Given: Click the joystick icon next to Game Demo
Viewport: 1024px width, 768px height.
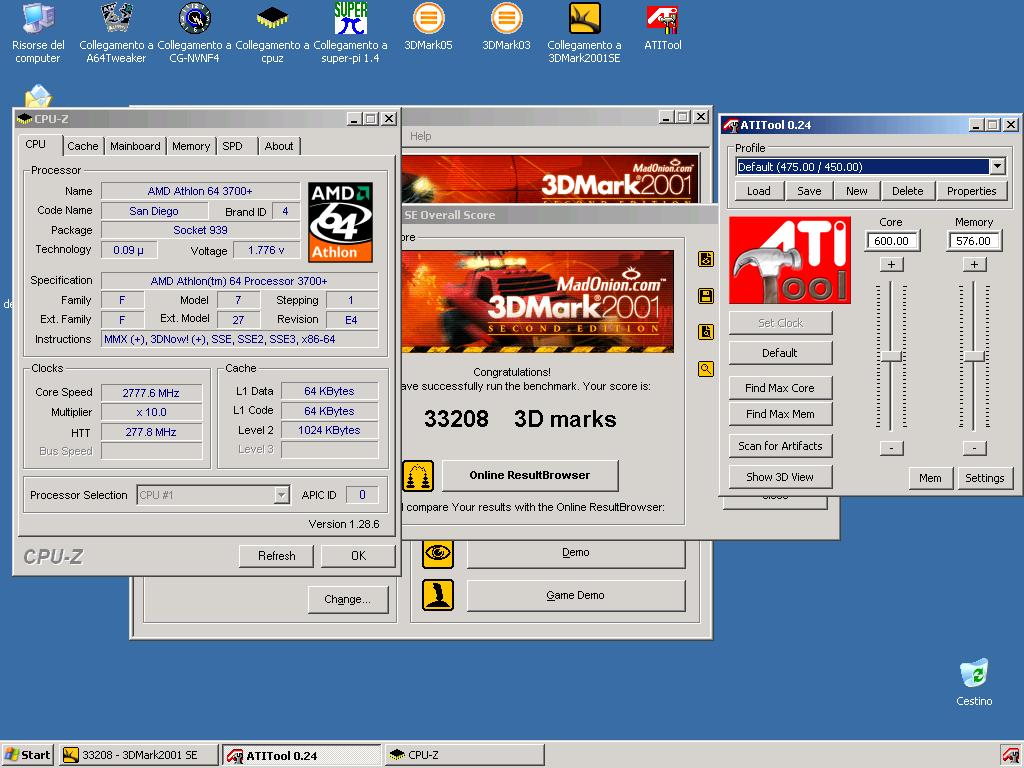Looking at the screenshot, I should (438, 595).
